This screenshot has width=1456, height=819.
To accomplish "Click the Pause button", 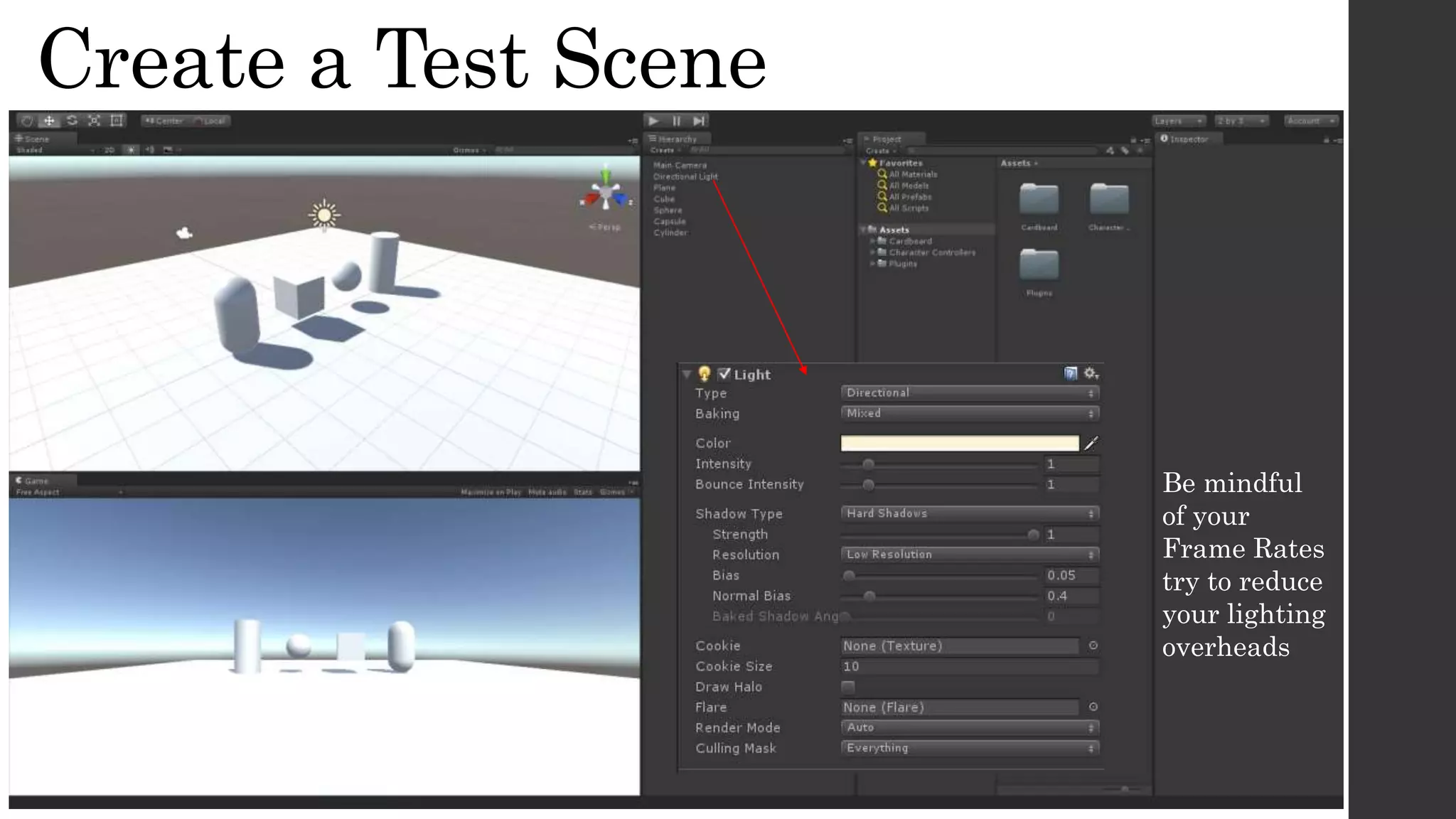I will (677, 121).
